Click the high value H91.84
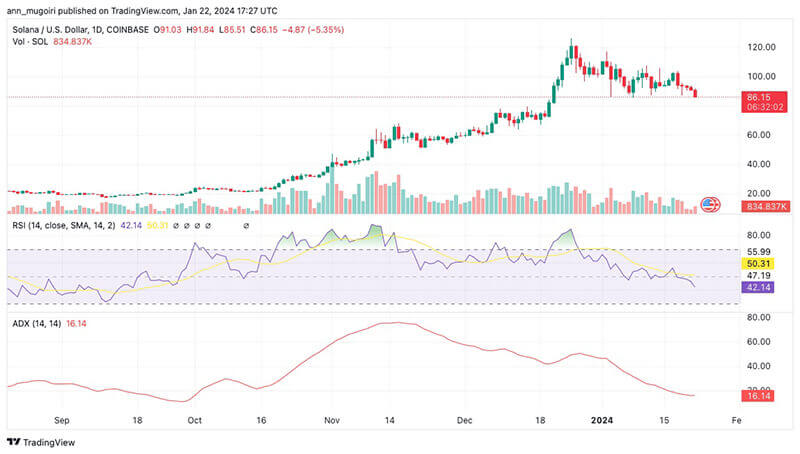Image resolution: width=800 pixels, height=454 pixels. (x=200, y=30)
